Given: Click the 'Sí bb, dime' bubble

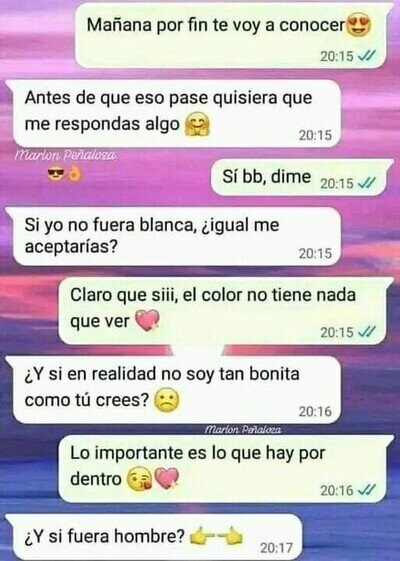Looking at the screenshot, I should [x=300, y=177].
